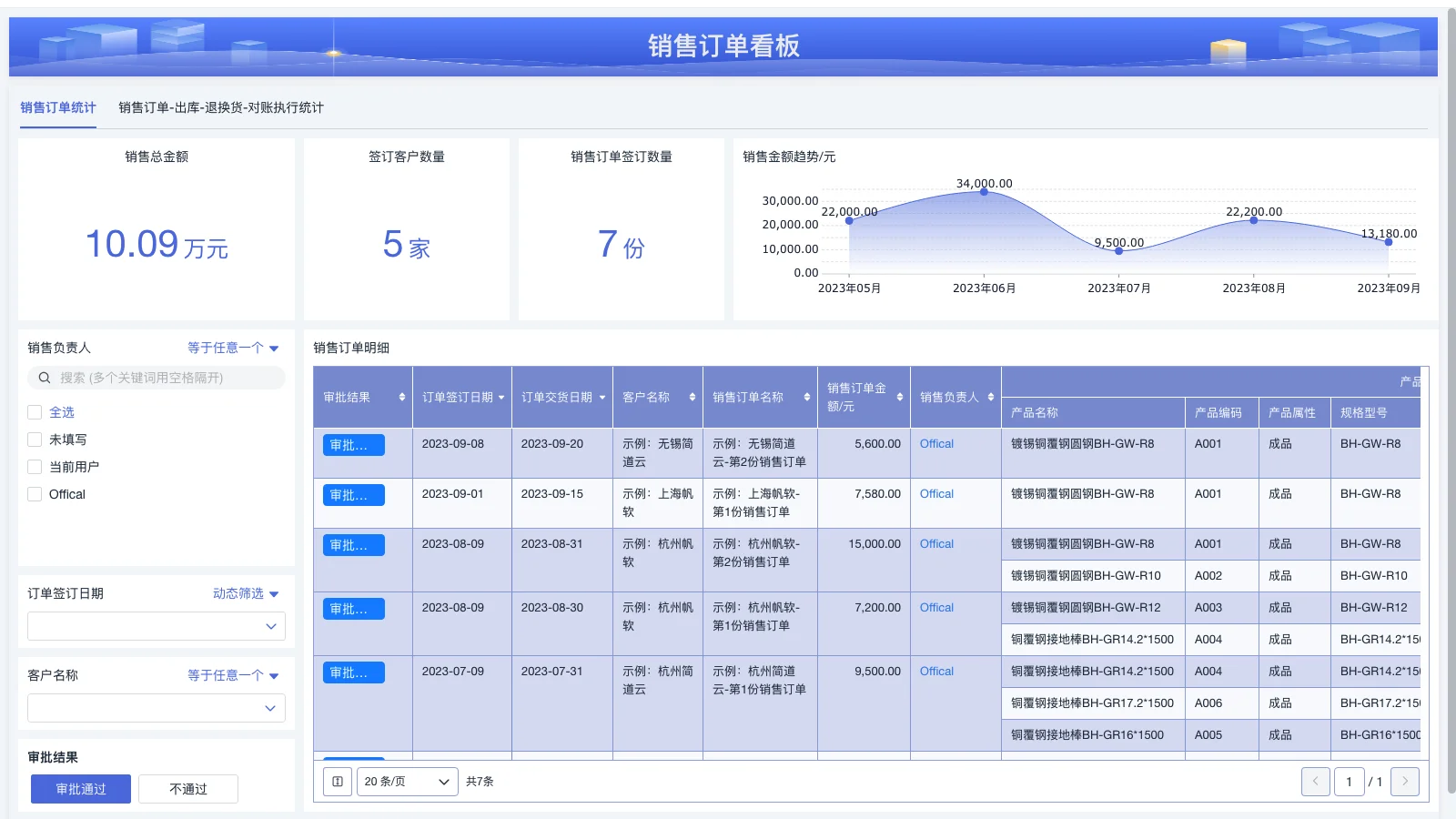Click the 5 家 customer count value
Image resolution: width=1456 pixels, height=819 pixels.
click(x=406, y=244)
